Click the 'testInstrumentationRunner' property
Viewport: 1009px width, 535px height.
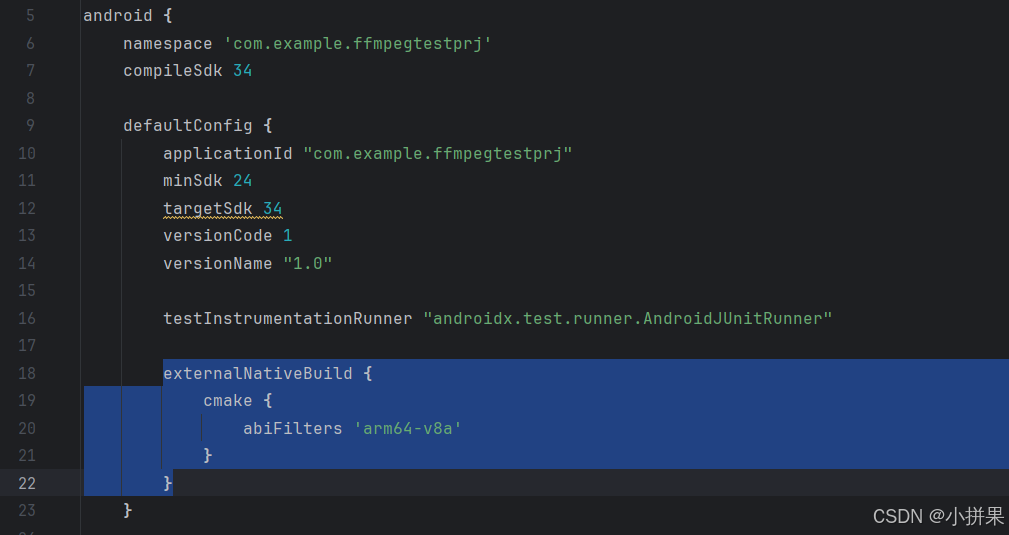click(x=288, y=318)
